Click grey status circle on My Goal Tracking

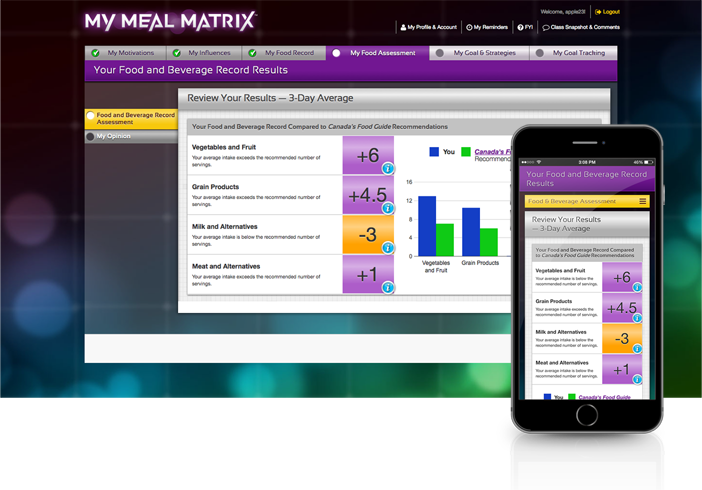(540, 53)
